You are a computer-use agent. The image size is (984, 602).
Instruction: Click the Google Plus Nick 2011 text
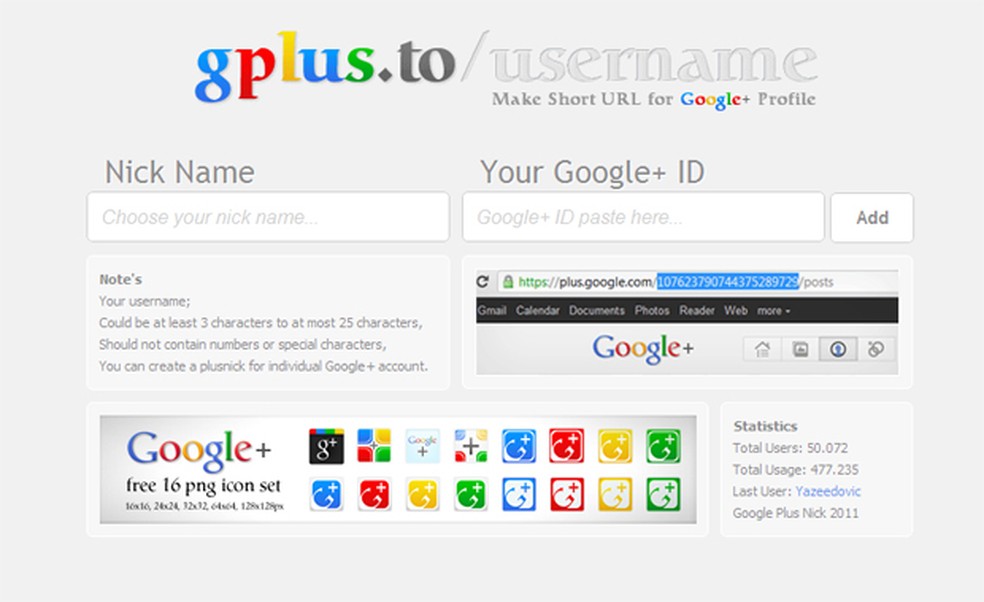(x=795, y=513)
